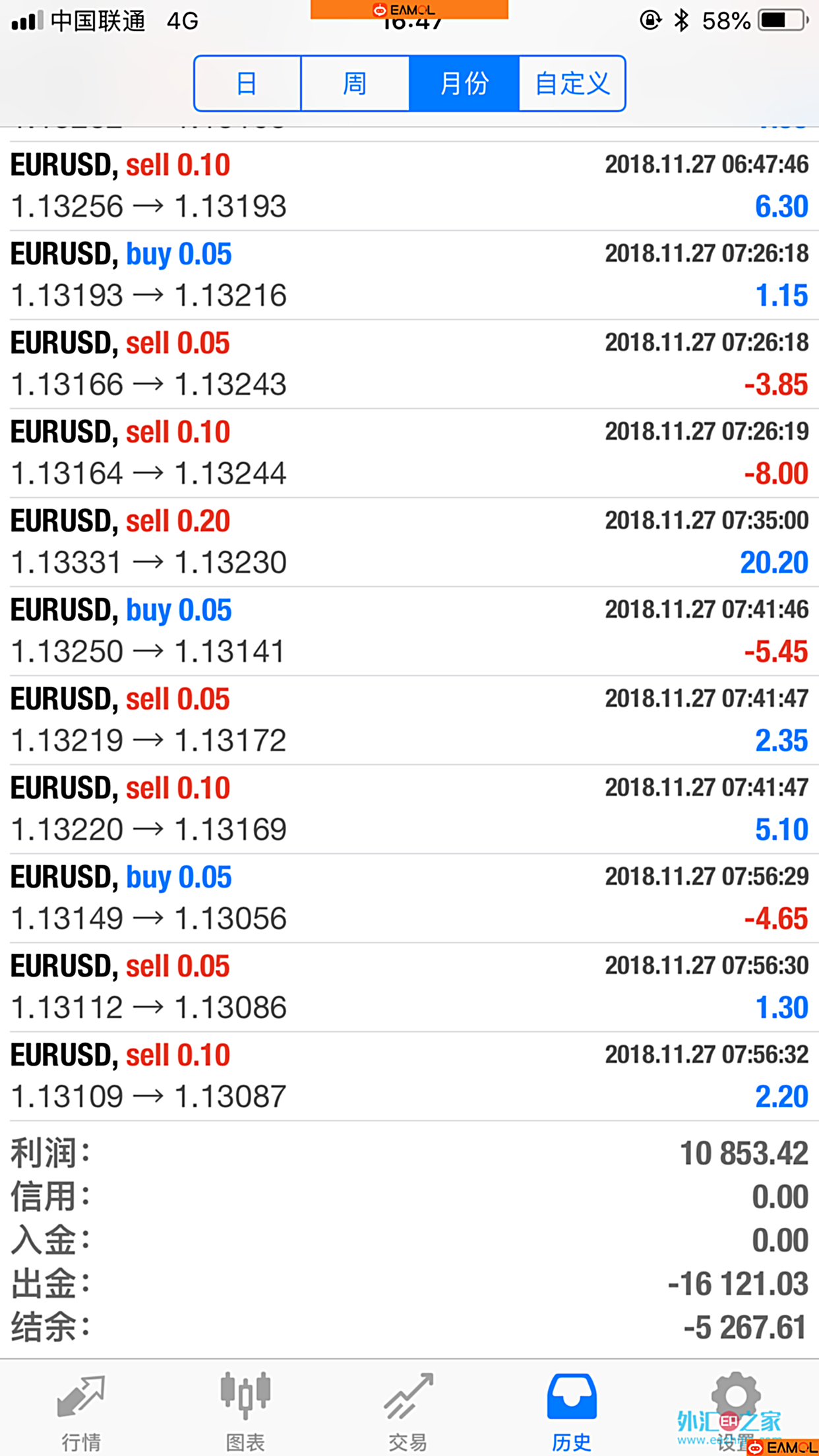Select the 日 day period tab
Image resolution: width=819 pixels, height=1456 pixels.
pyautogui.click(x=247, y=84)
